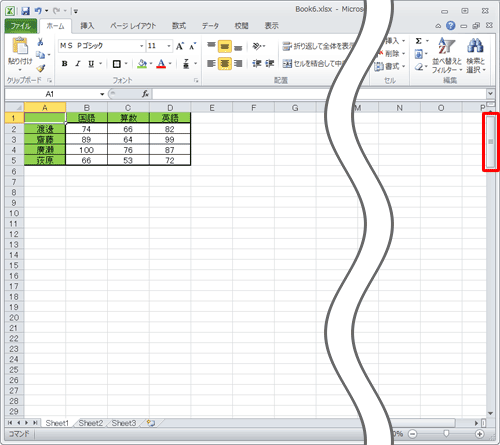This screenshot has width=500, height=445.
Task: Switch to the Sheet2 tab
Action: click(91, 423)
